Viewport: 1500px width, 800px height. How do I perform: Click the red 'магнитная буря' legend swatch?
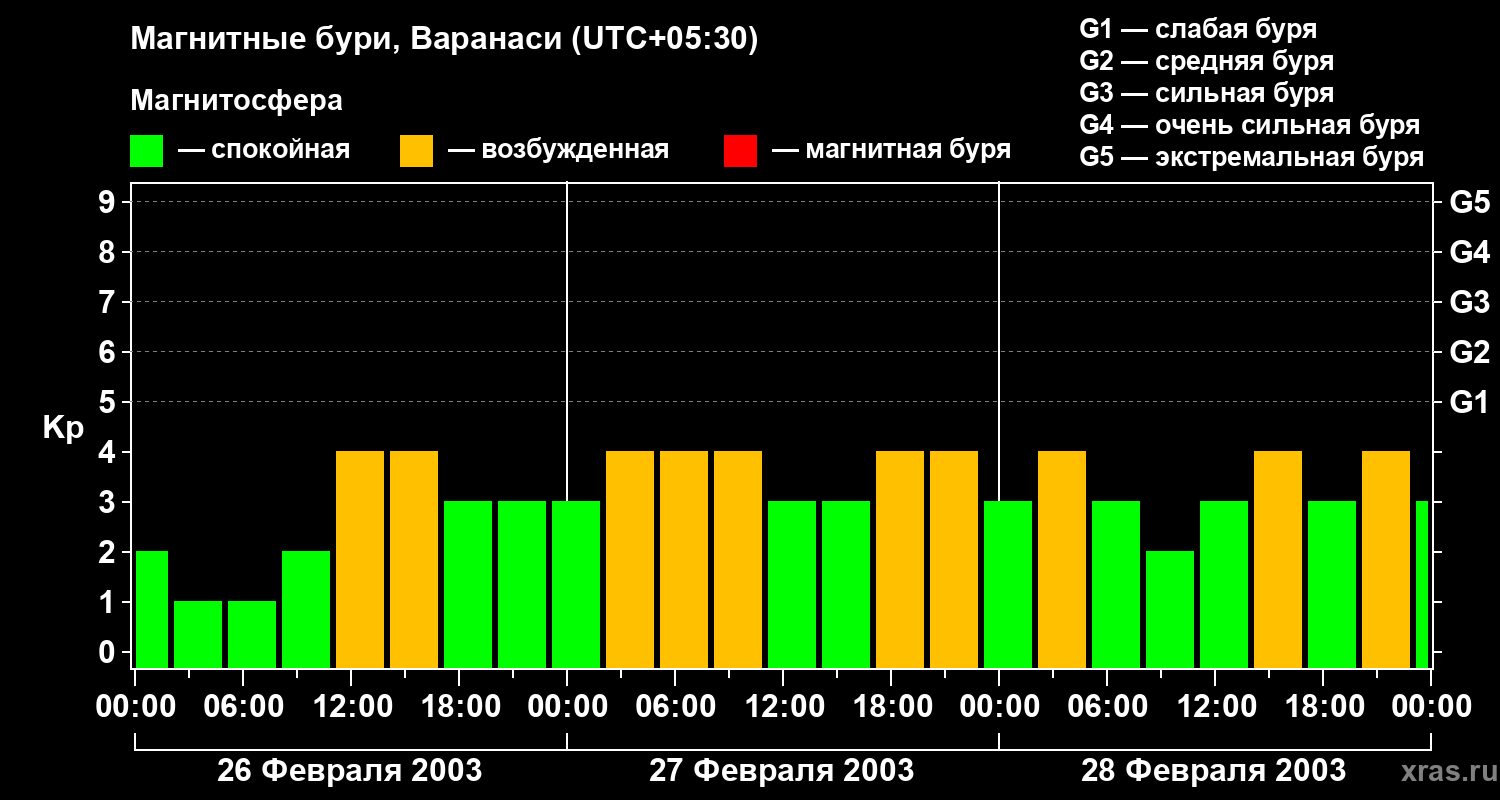point(740,151)
